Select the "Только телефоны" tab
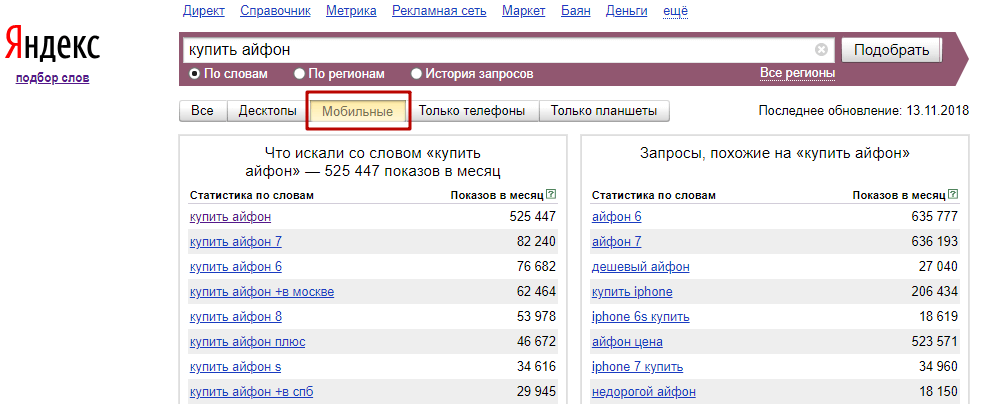1006x404 pixels. 472,111
